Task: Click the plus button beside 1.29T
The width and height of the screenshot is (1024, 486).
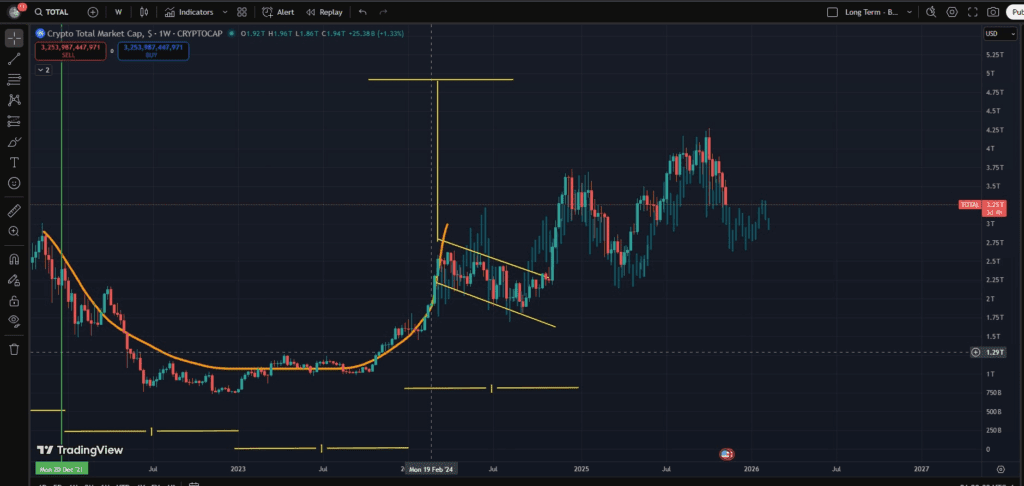Action: (976, 352)
